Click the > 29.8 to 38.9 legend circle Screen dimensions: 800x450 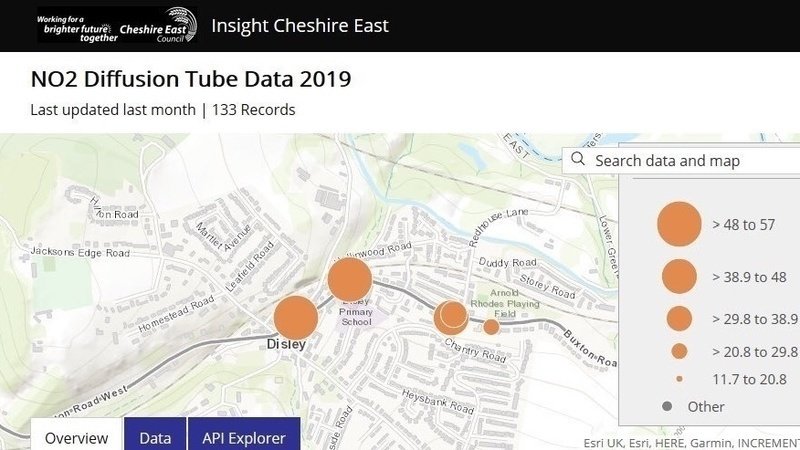[679, 319]
